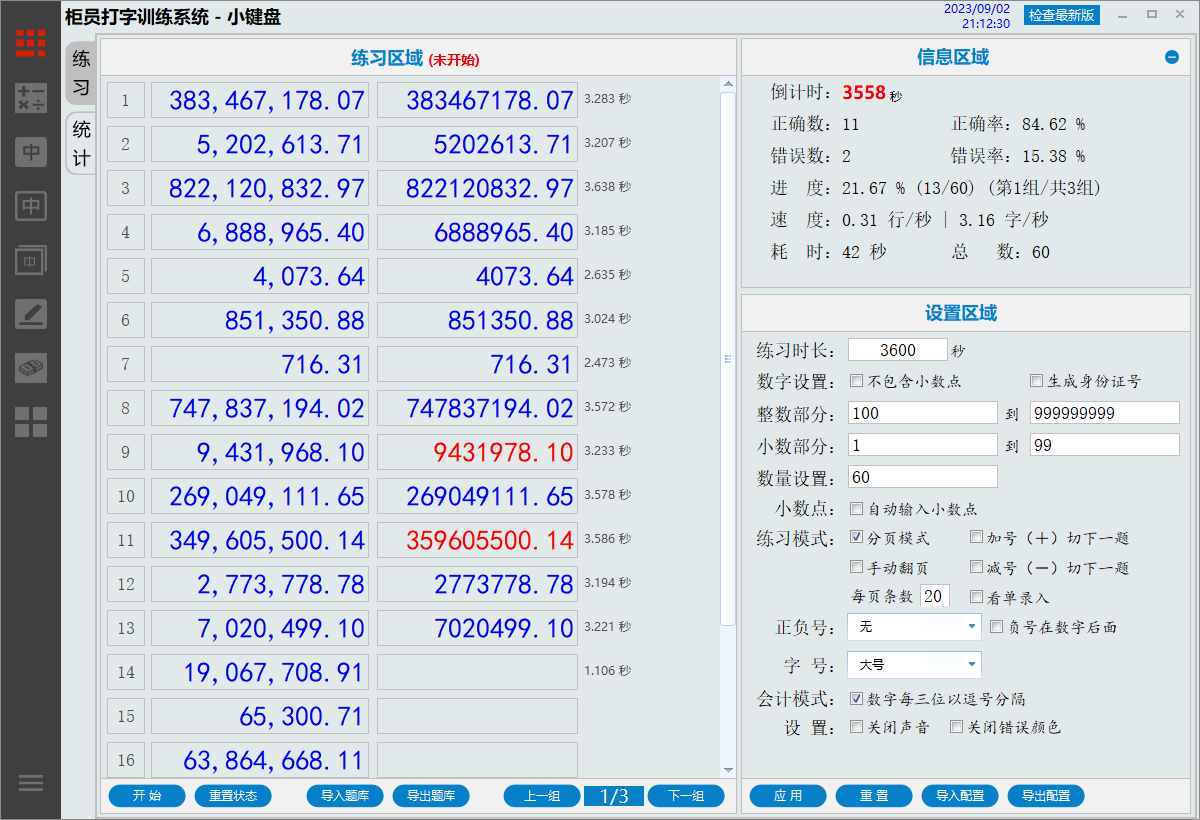The image size is (1200, 820).
Task: Open the hamburger menu at sidebar bottom
Action: pos(31,782)
